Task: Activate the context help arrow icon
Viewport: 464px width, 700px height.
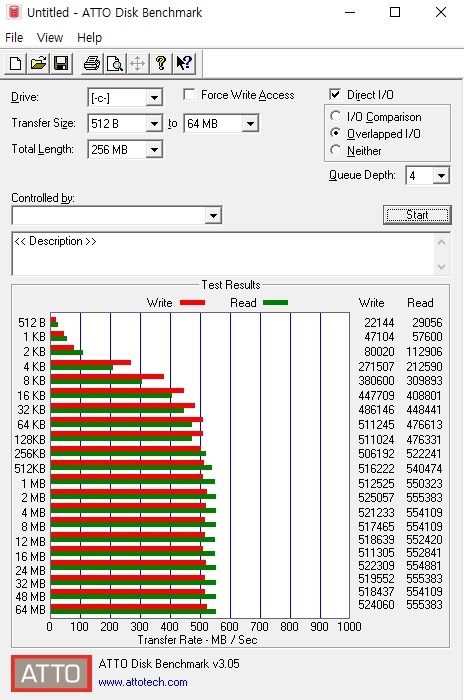Action: click(x=184, y=63)
